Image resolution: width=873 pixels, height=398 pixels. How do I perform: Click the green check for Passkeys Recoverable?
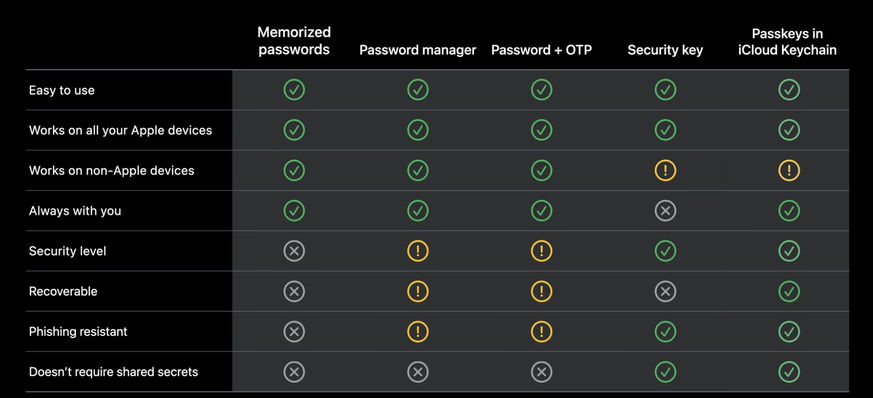click(x=789, y=291)
